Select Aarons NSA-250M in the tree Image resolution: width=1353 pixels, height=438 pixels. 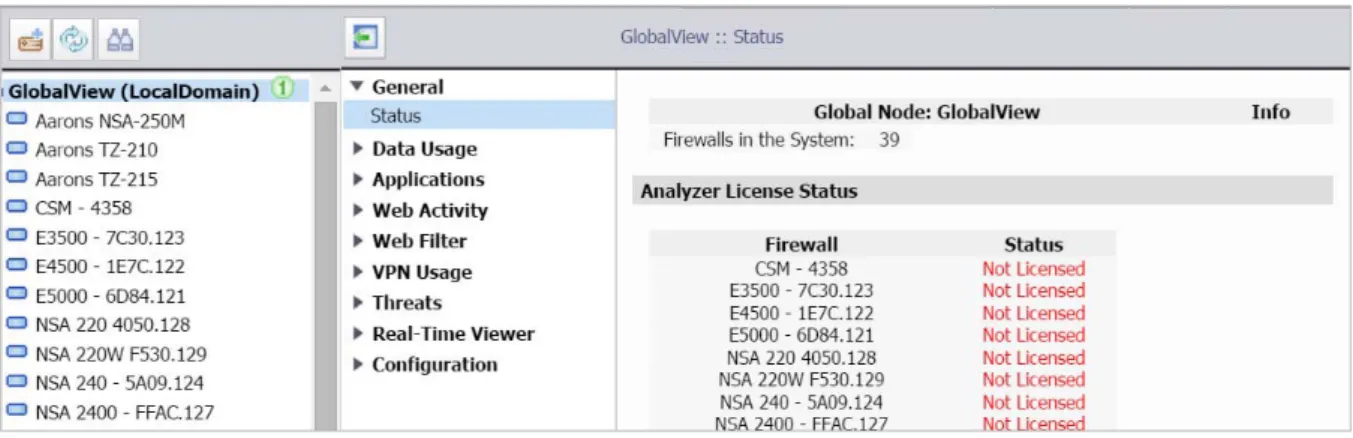pos(110,121)
